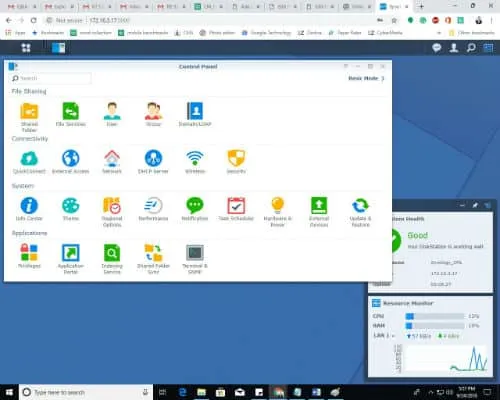This screenshot has height=400, width=500.
Task: Minimize the widget panel
Action: coord(462,205)
